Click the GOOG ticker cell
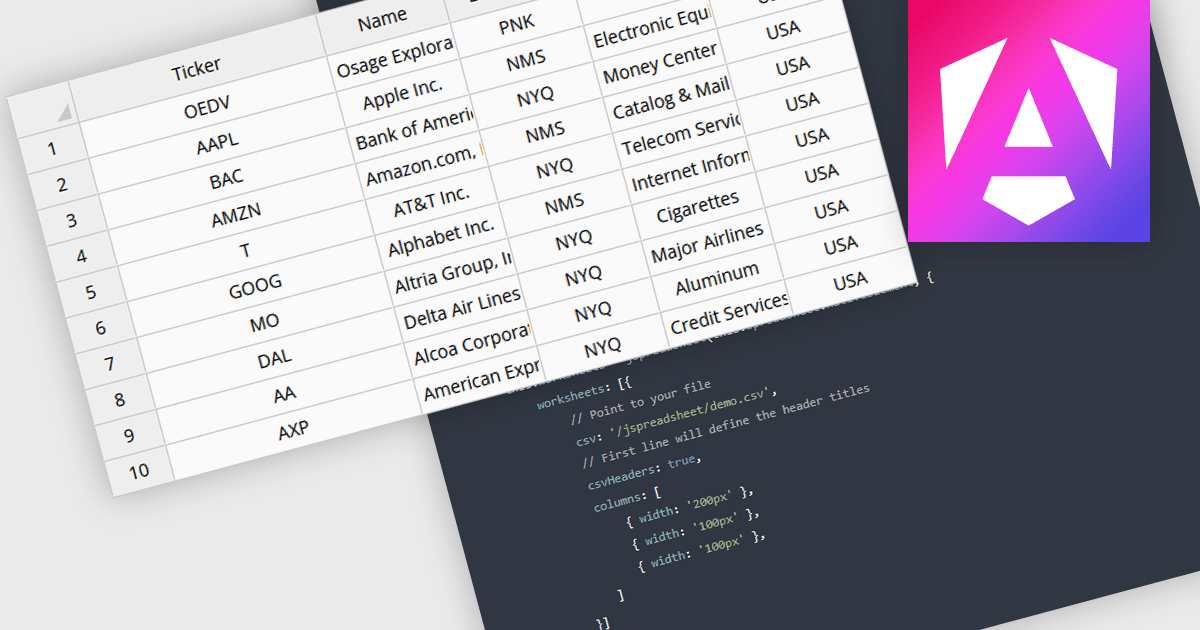 [256, 287]
